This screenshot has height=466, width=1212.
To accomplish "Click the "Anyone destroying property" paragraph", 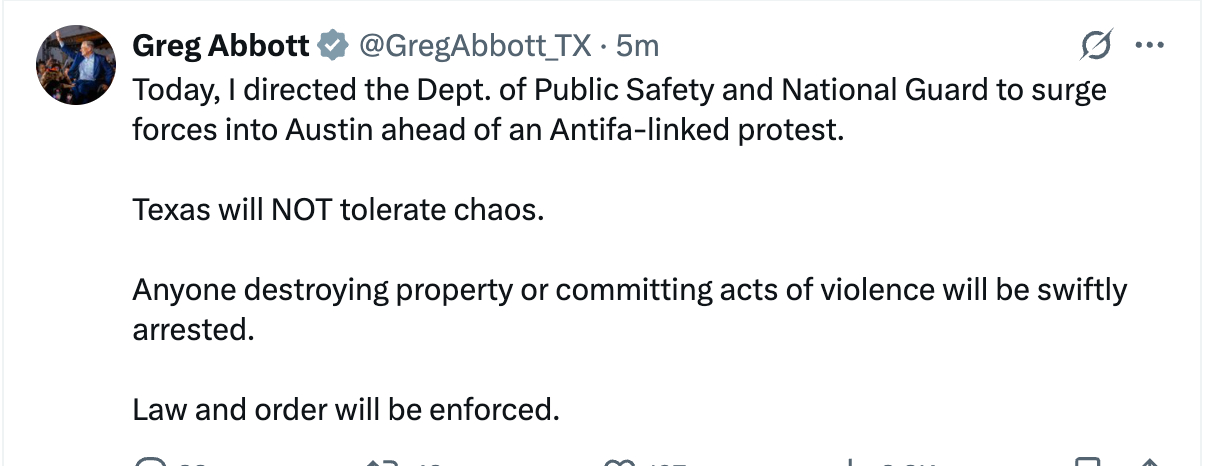I will pyautogui.click(x=630, y=290).
